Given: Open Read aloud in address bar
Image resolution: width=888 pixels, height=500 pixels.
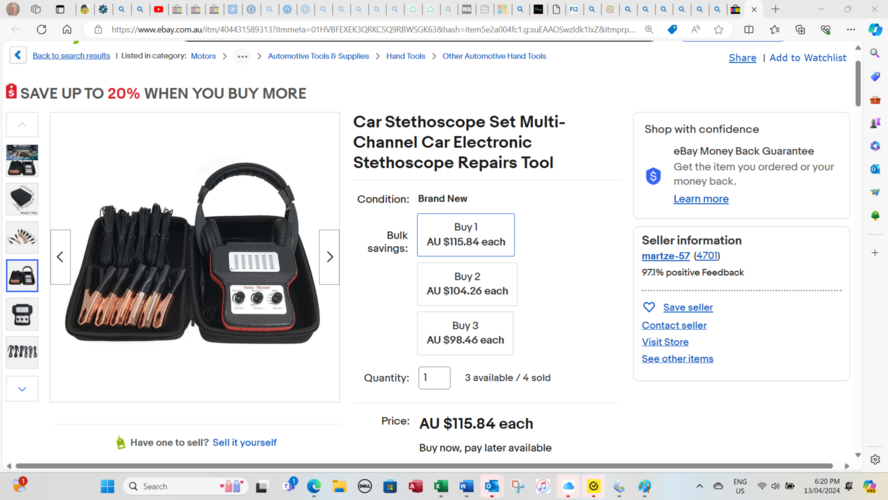Looking at the screenshot, I should tap(695, 29).
